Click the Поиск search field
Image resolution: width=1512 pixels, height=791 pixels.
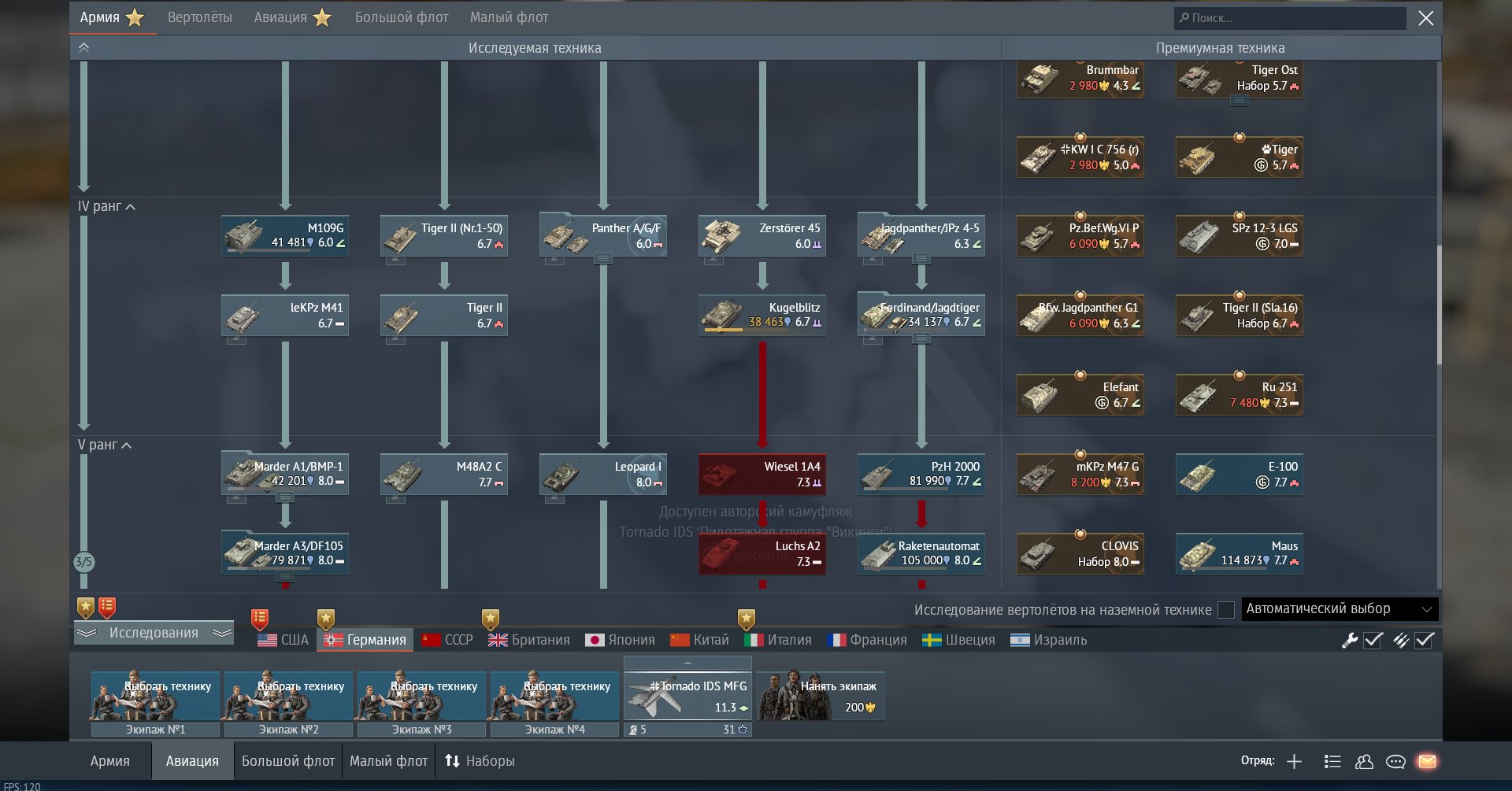pos(1290,18)
